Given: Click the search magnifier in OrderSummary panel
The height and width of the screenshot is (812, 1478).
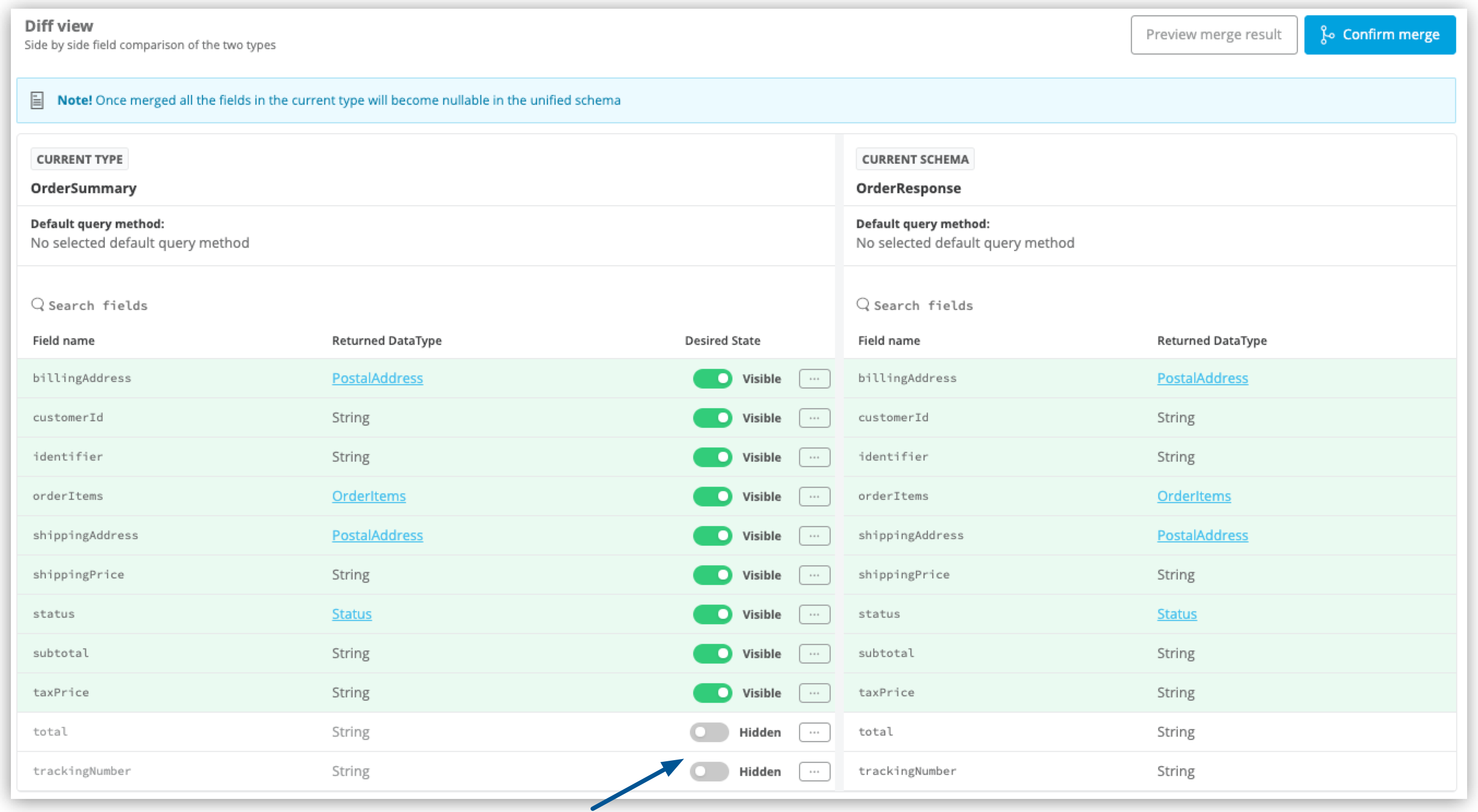Looking at the screenshot, I should [37, 304].
